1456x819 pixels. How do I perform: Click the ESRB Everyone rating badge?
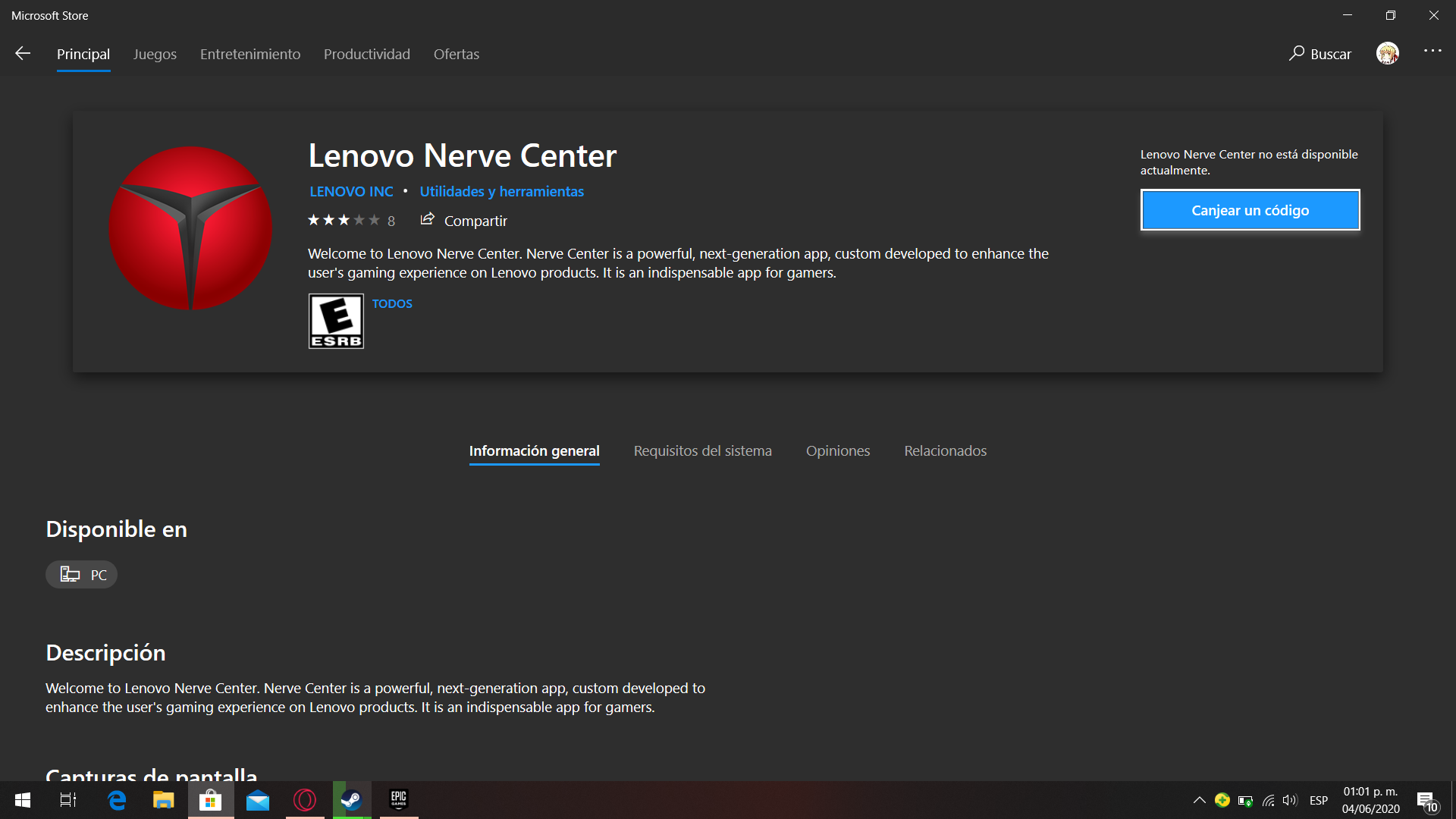click(x=336, y=321)
